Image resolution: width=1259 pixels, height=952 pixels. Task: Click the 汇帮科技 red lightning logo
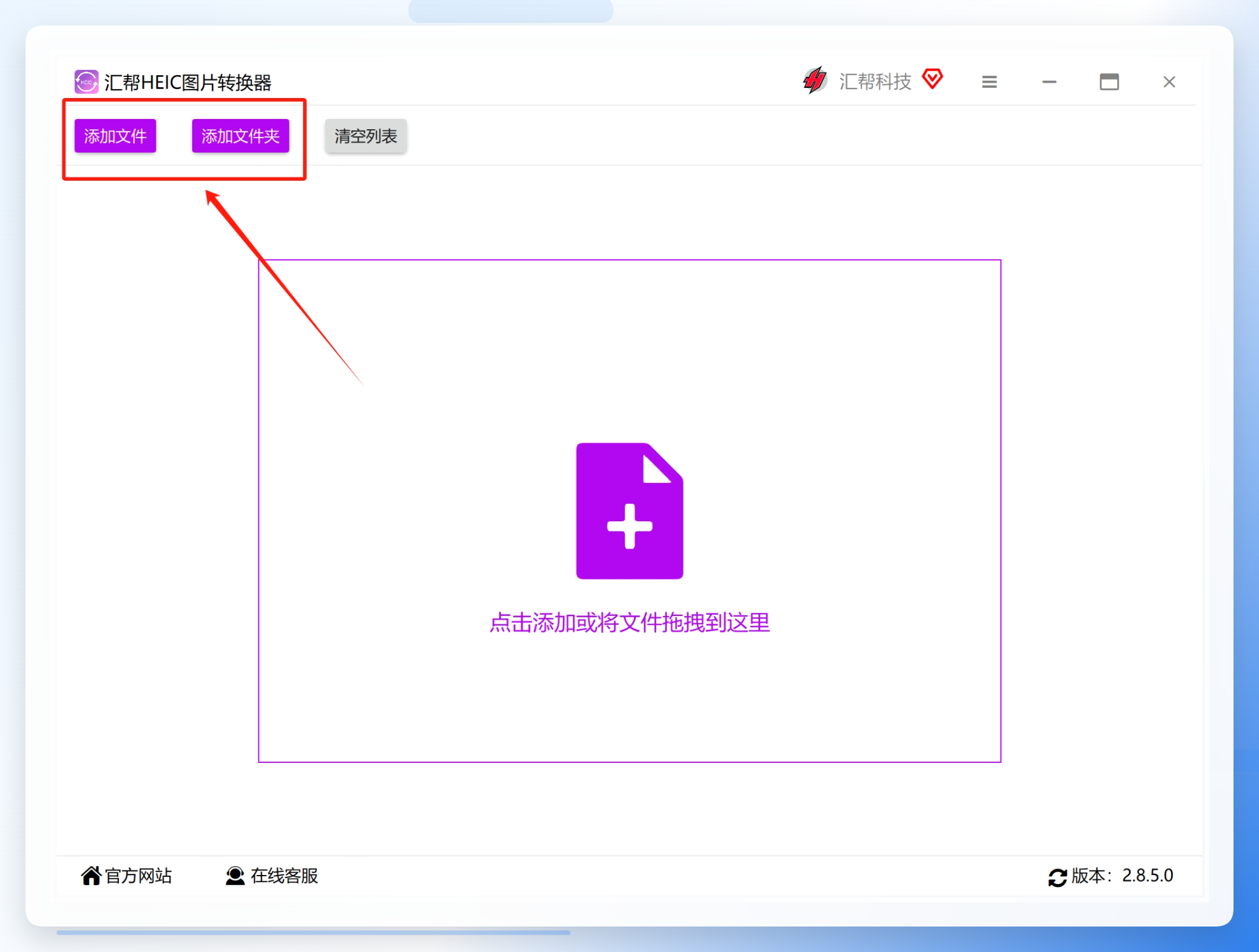tap(815, 81)
